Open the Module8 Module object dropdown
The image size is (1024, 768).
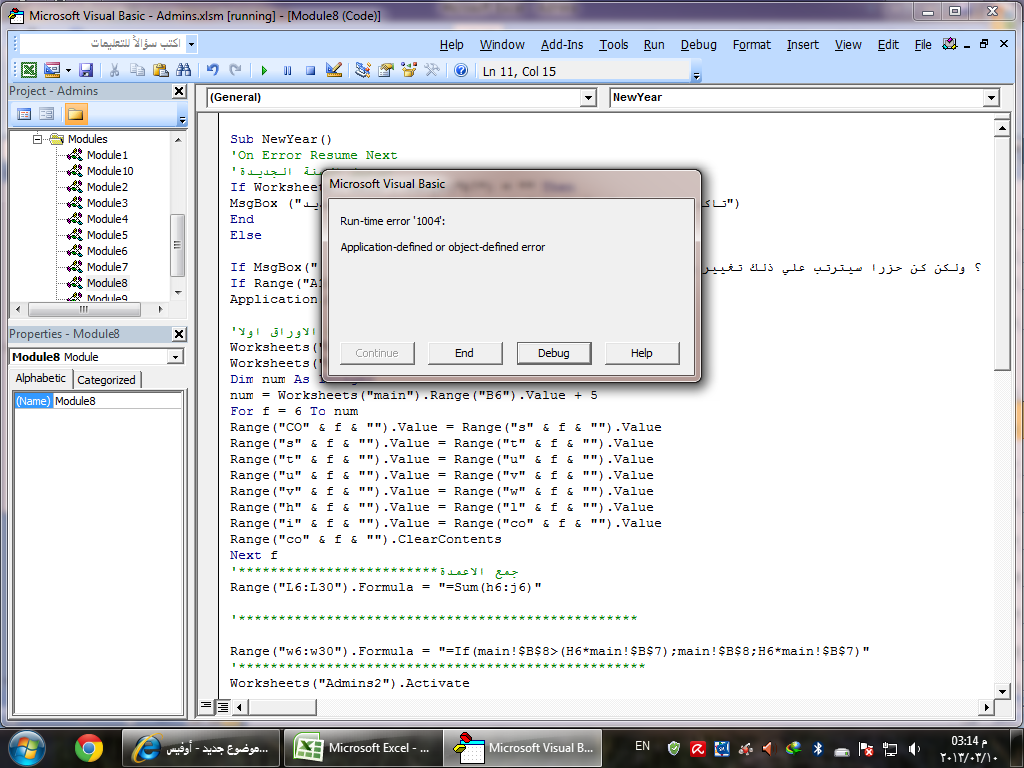tap(175, 357)
